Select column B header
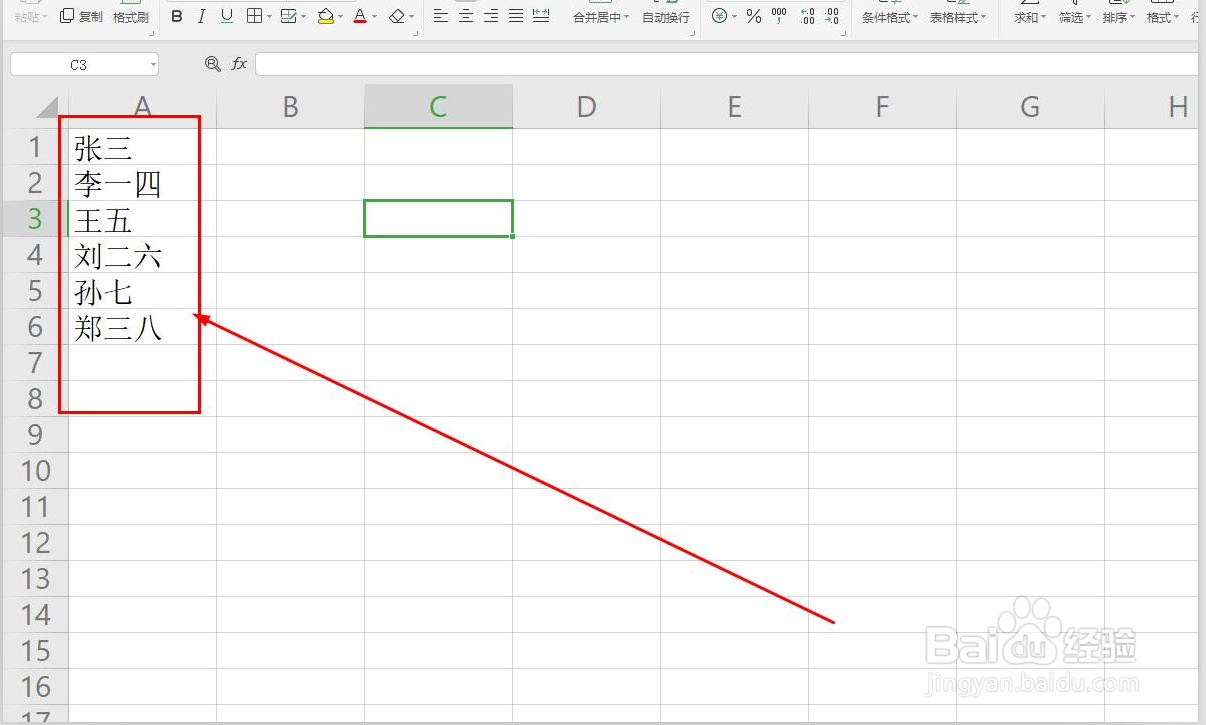The image size is (1206, 725). pyautogui.click(x=290, y=107)
